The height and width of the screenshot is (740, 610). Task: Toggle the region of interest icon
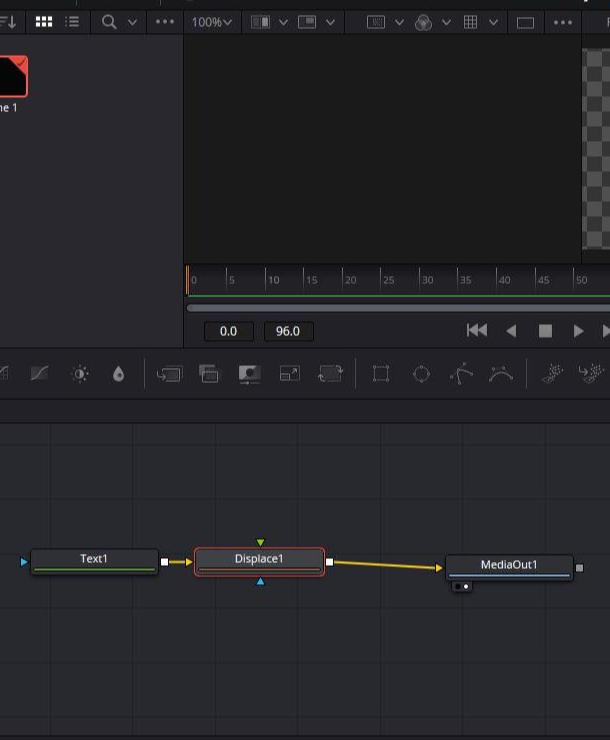[x=376, y=22]
